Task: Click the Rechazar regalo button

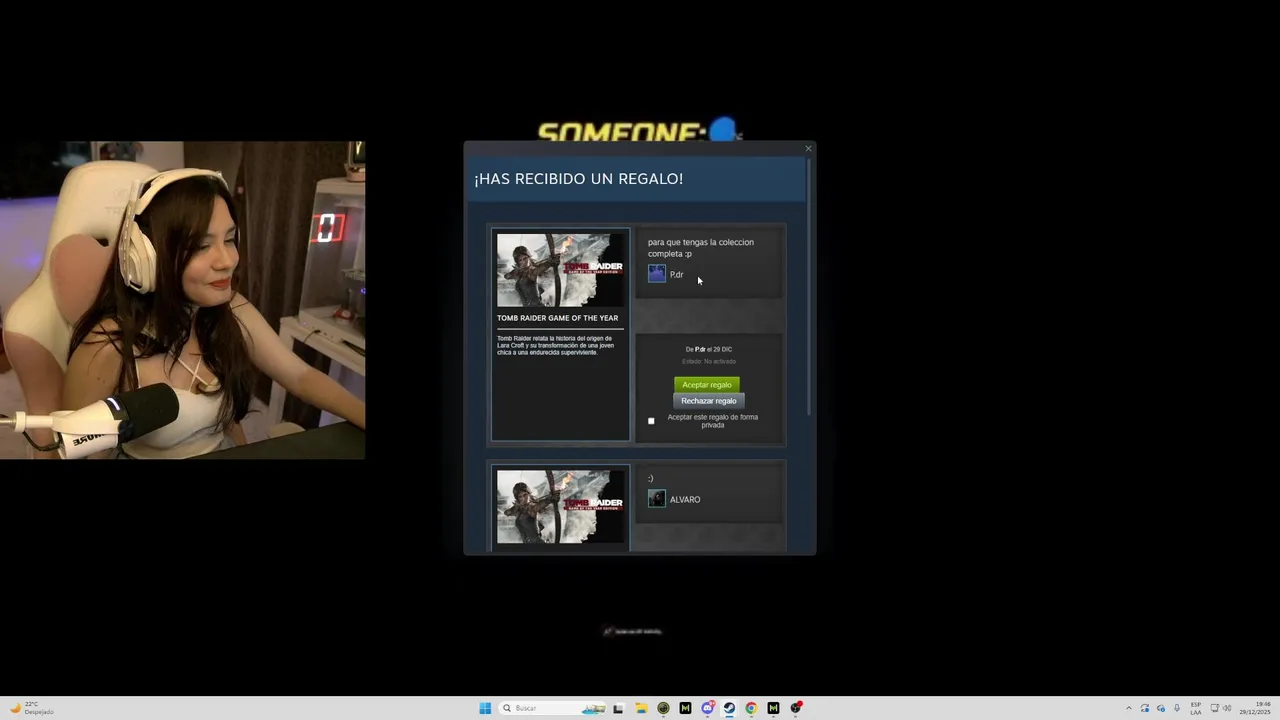Action: click(x=708, y=401)
